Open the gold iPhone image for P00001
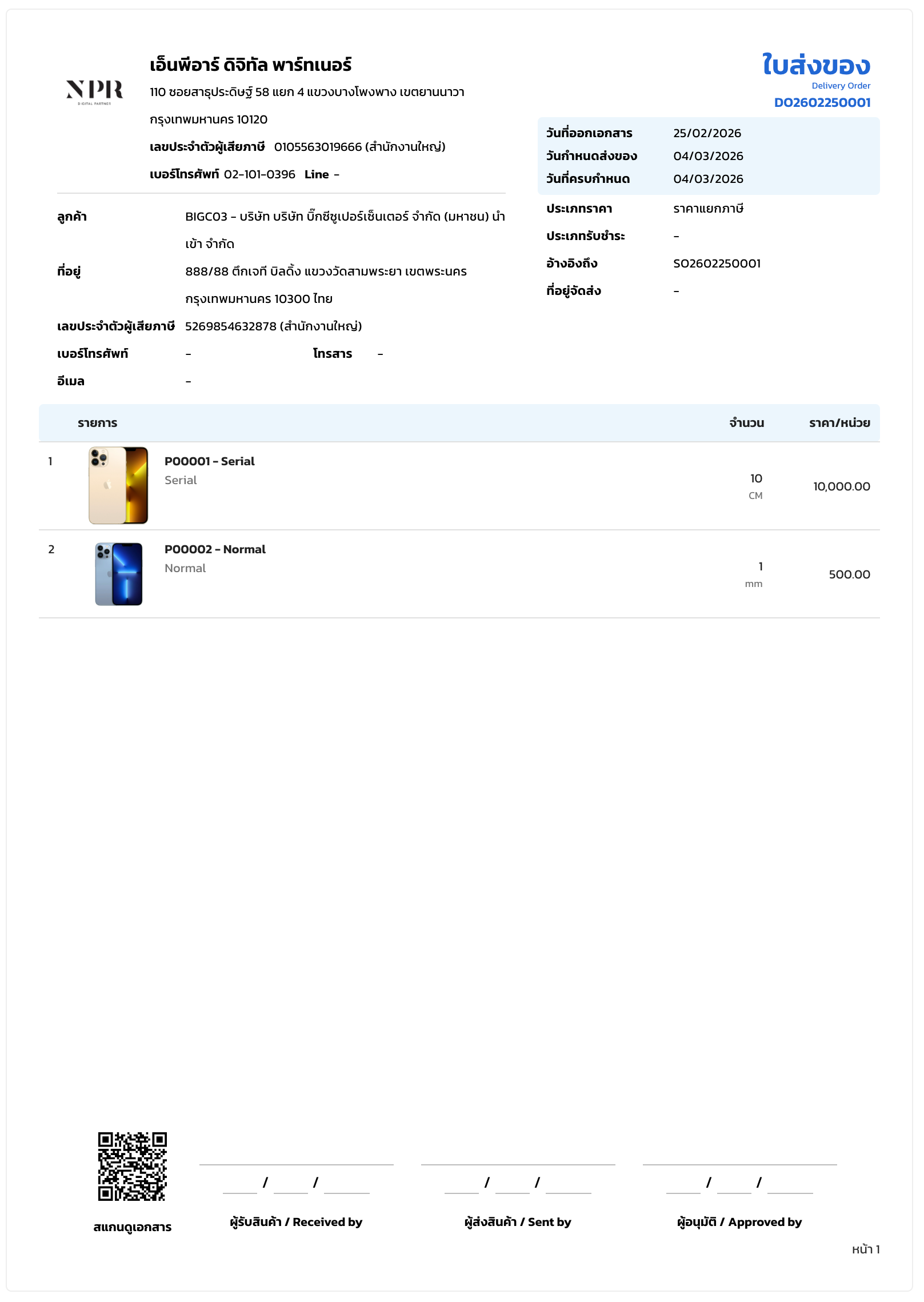Image resolution: width=924 pixels, height=1302 pixels. 118,485
